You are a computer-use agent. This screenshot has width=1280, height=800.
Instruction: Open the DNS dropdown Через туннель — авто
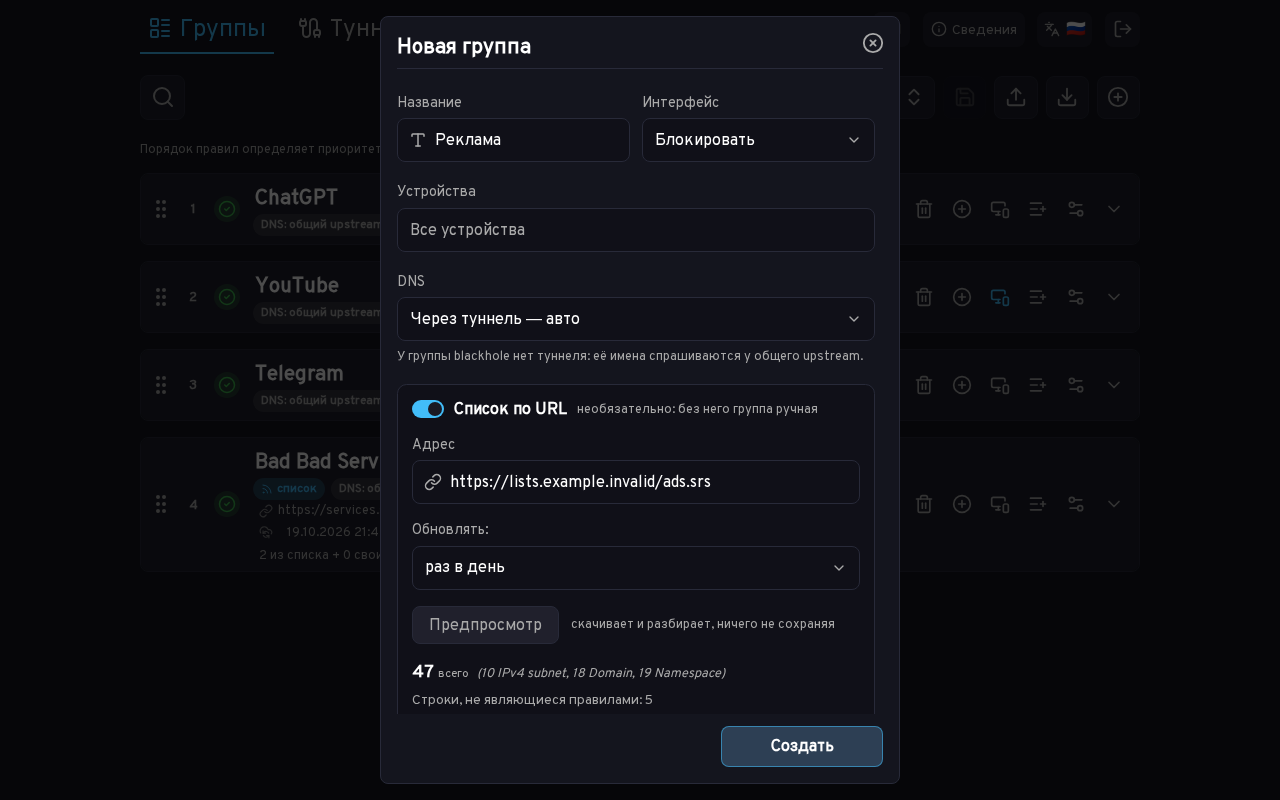[636, 319]
